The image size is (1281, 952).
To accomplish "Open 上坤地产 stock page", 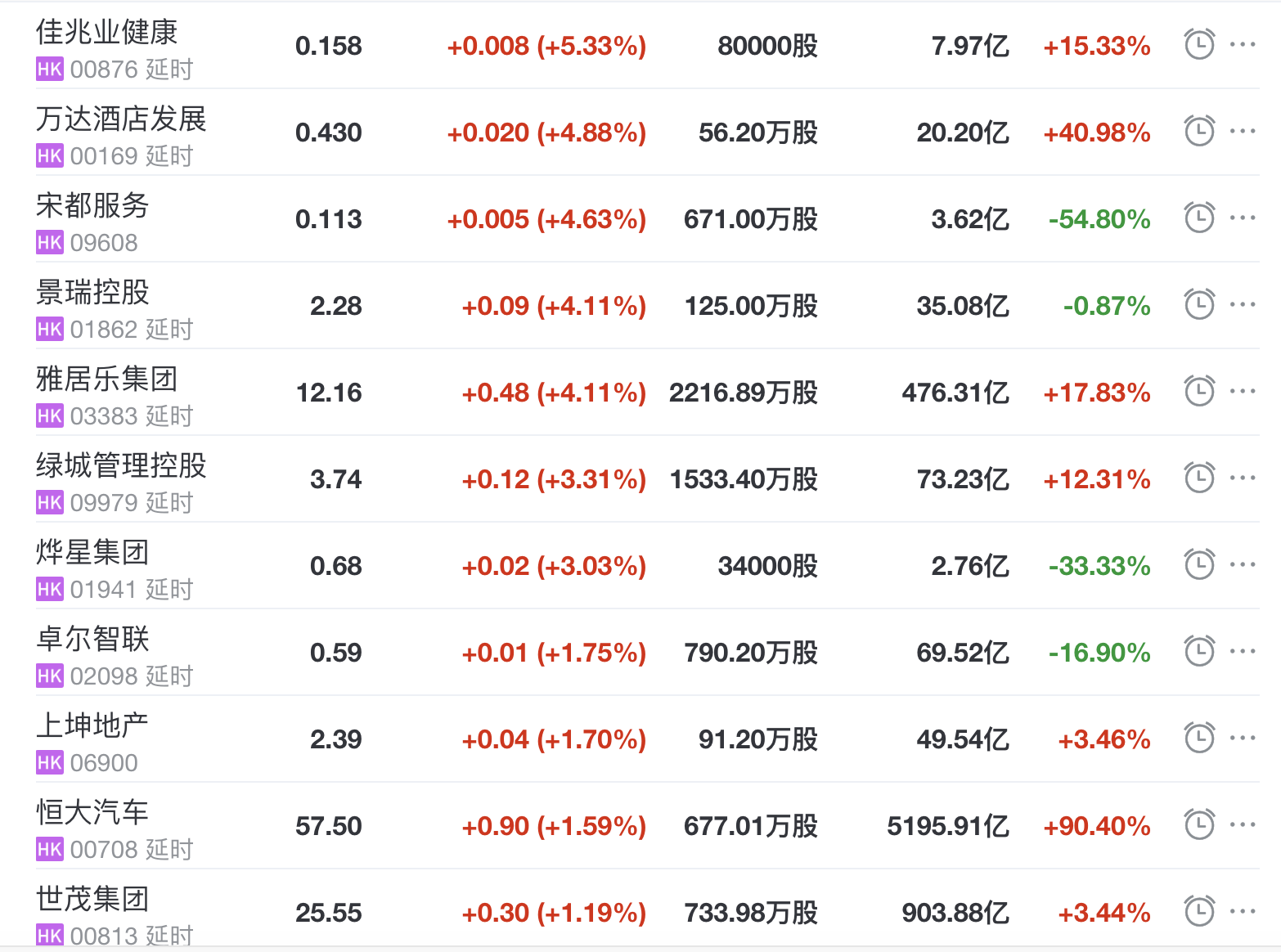I will point(92,725).
